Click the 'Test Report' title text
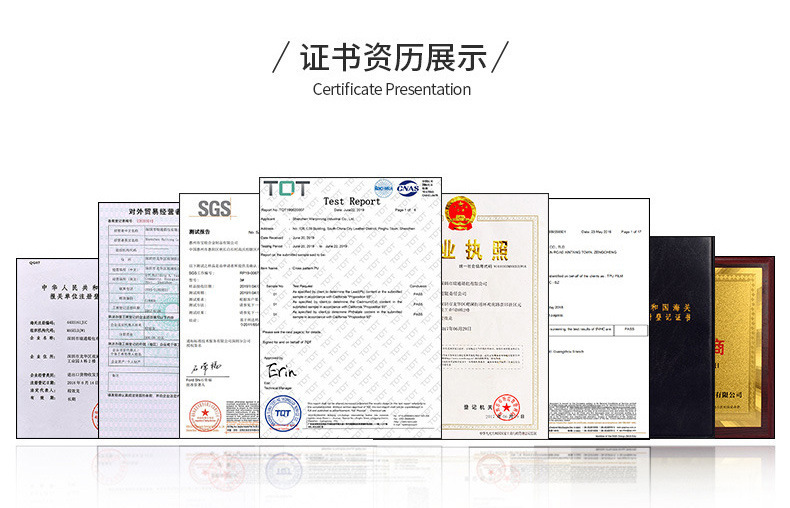Screen dimensions: 790x508 point(352,201)
